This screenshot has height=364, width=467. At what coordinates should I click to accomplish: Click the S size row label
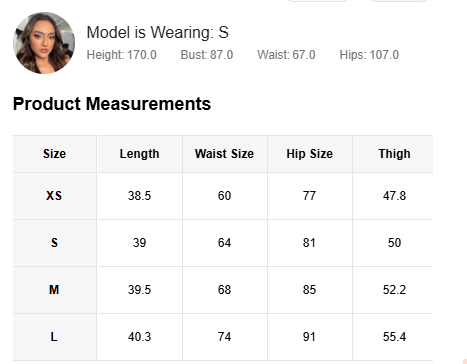coord(54,243)
